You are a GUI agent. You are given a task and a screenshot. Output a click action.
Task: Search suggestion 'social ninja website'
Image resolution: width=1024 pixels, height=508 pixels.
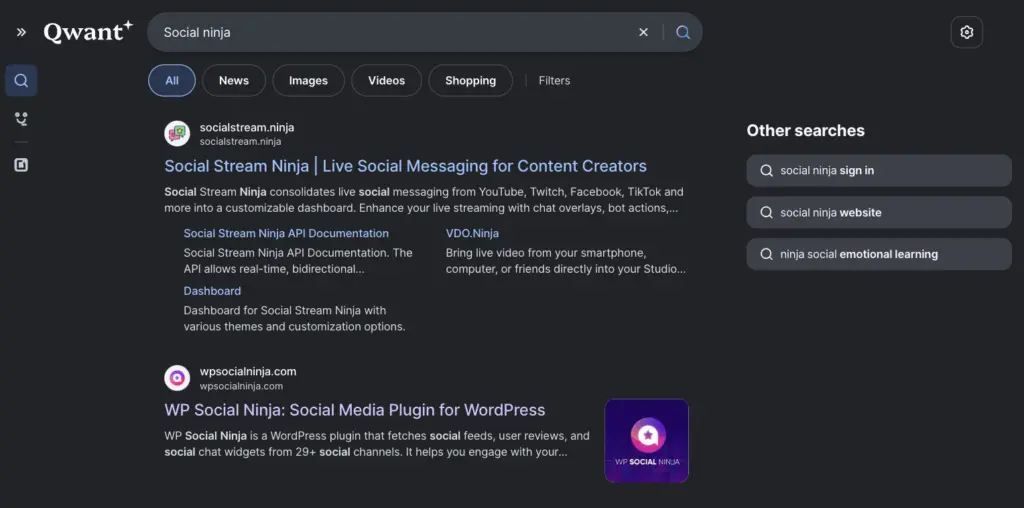coord(879,212)
